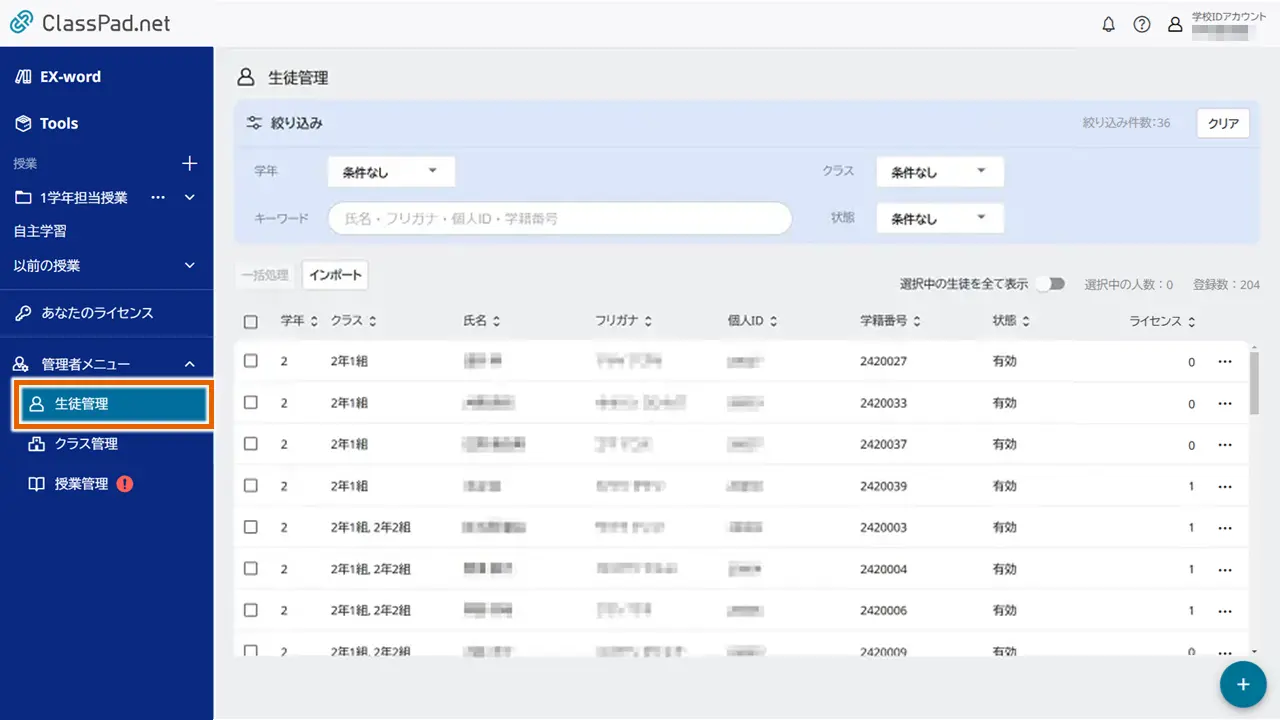Click the green plus floating button
The height and width of the screenshot is (720, 1280).
(x=1242, y=684)
